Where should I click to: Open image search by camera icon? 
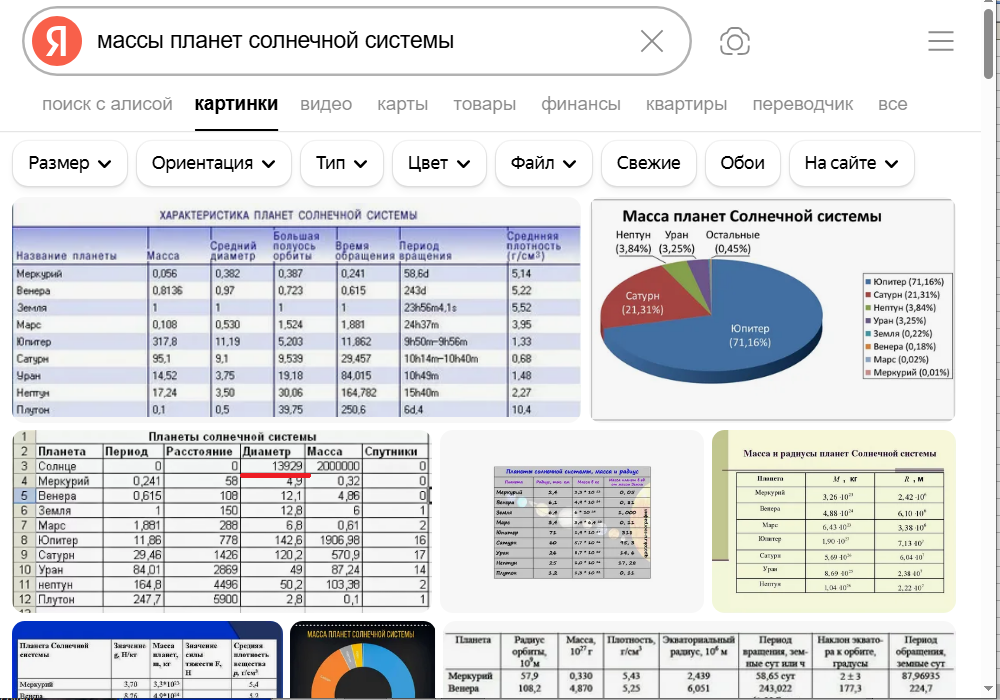point(735,41)
